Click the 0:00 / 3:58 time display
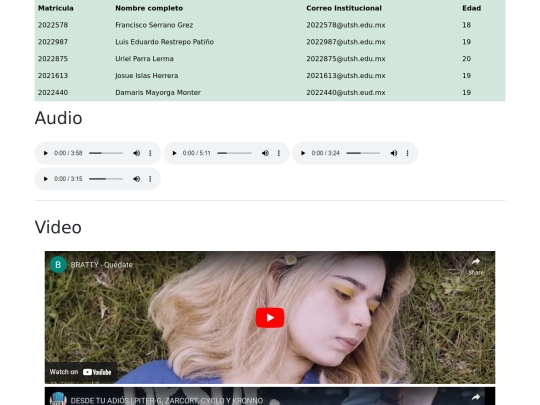 68,153
